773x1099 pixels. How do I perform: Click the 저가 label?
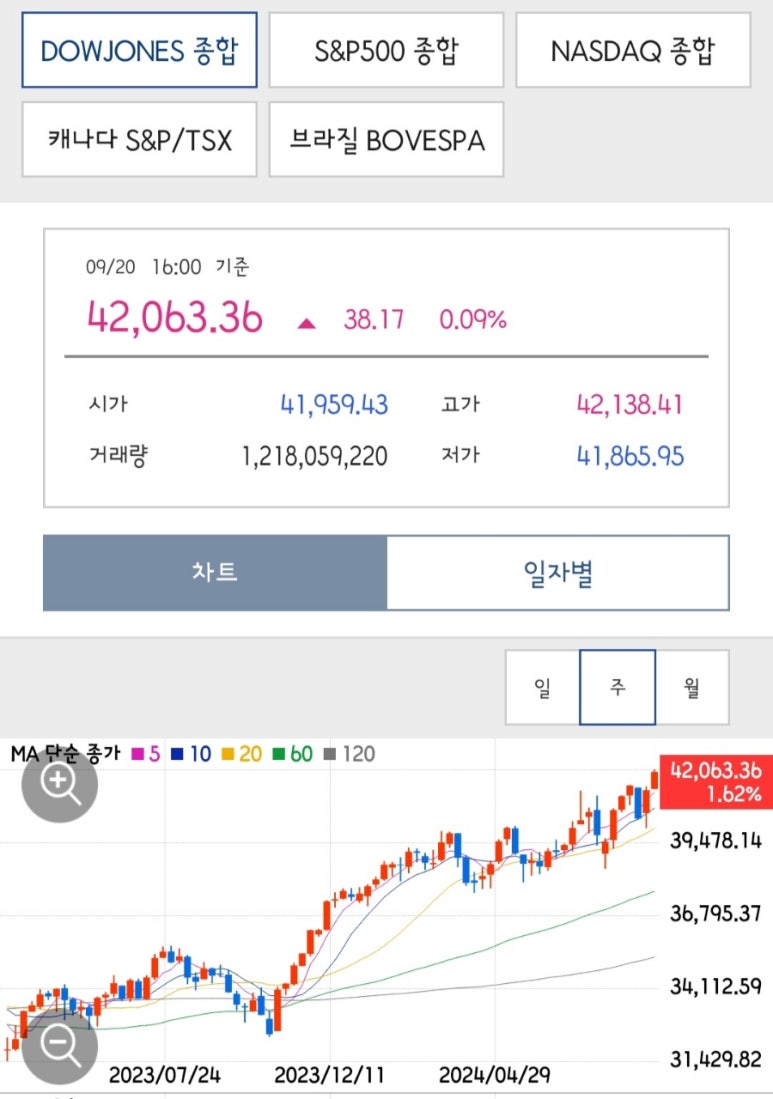460,456
